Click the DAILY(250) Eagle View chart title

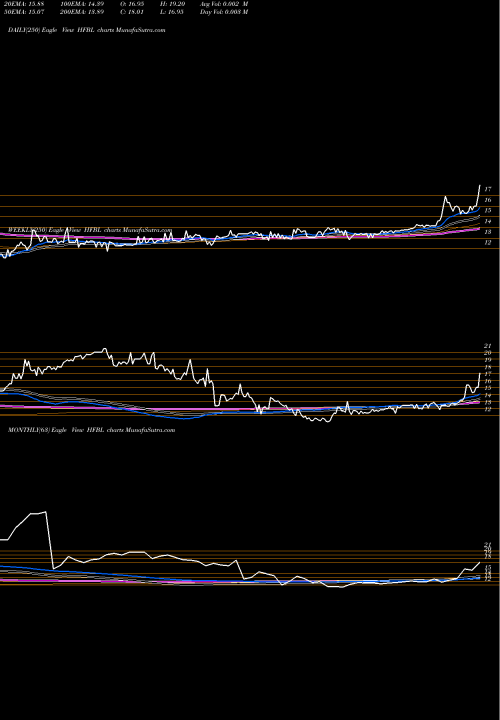[86, 30]
